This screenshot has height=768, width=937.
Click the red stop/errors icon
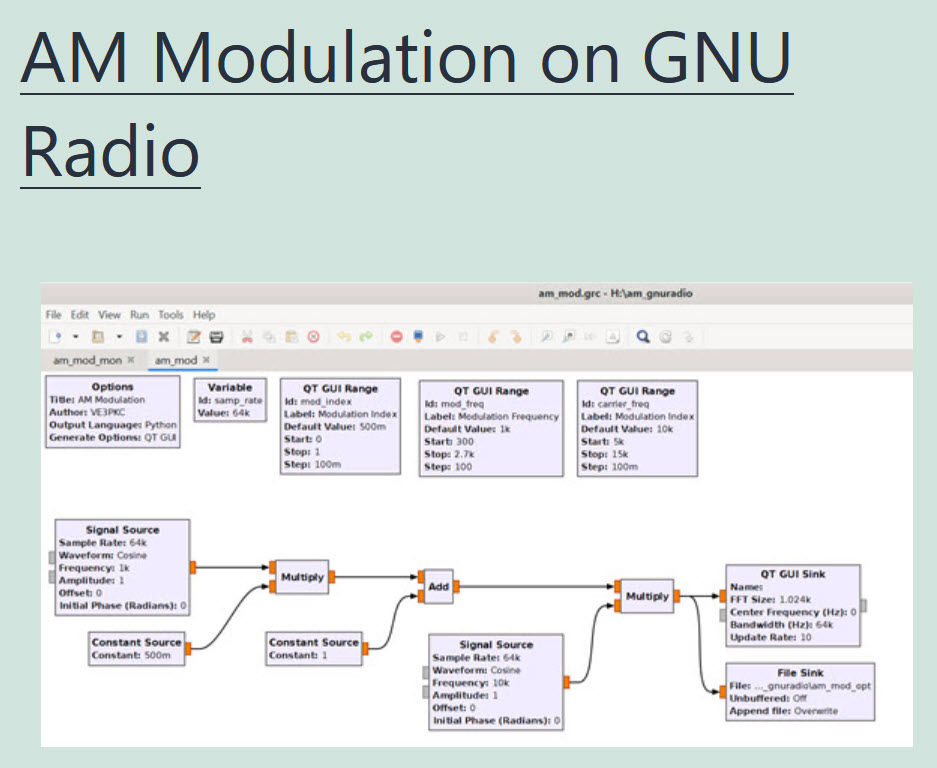tap(396, 337)
